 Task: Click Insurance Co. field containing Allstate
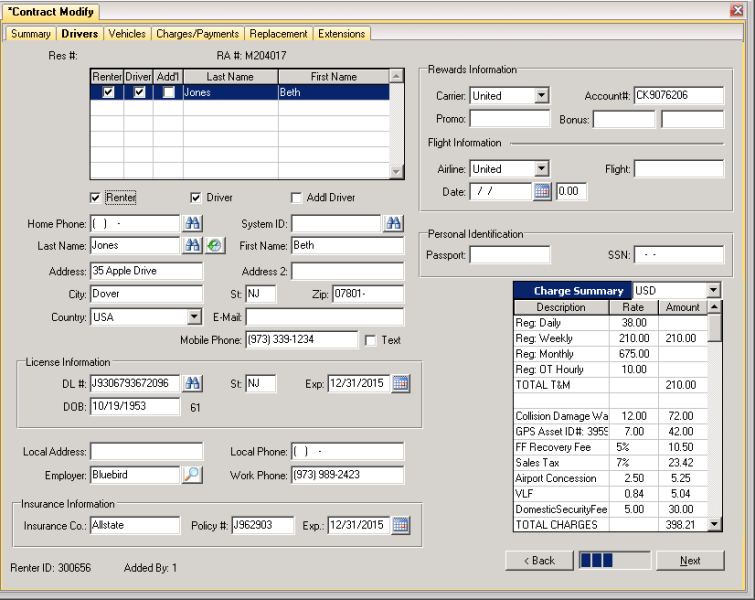135,525
